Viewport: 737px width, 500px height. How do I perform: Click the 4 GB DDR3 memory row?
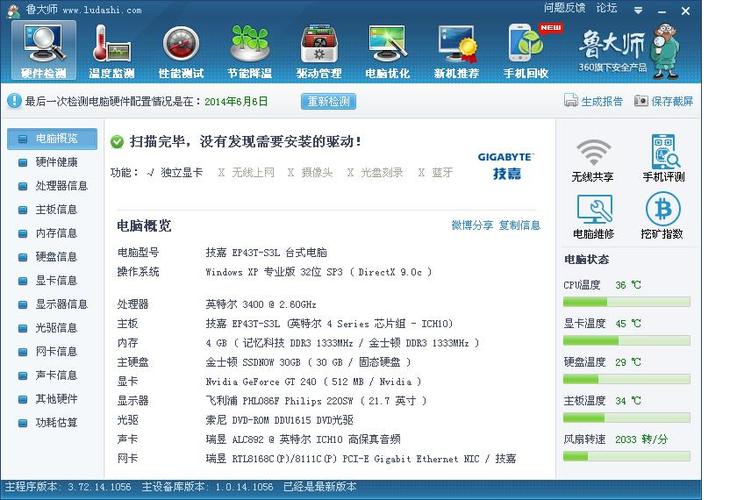pyautogui.click(x=298, y=343)
